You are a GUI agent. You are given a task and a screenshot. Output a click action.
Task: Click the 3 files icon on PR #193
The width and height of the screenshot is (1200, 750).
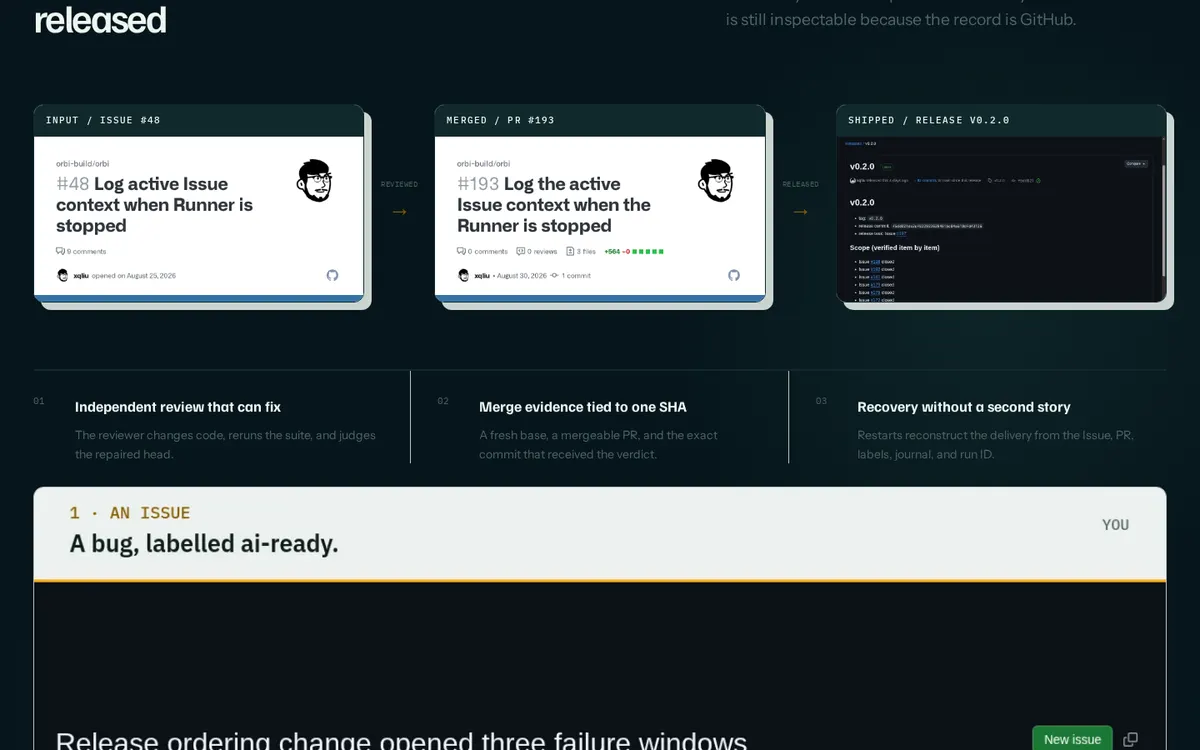570,252
